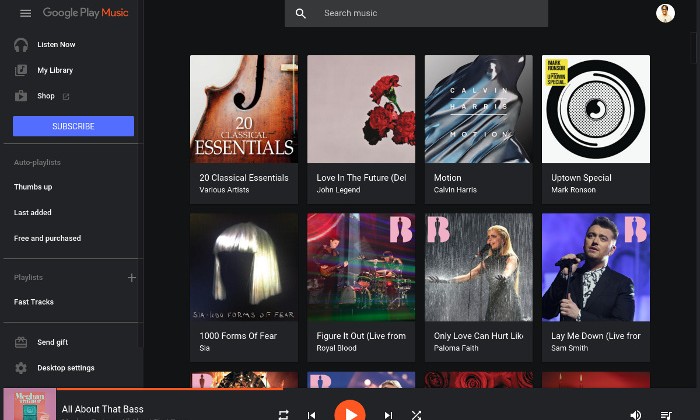The image size is (700, 420).
Task: Open Love In The Future album cover
Action: click(361, 109)
